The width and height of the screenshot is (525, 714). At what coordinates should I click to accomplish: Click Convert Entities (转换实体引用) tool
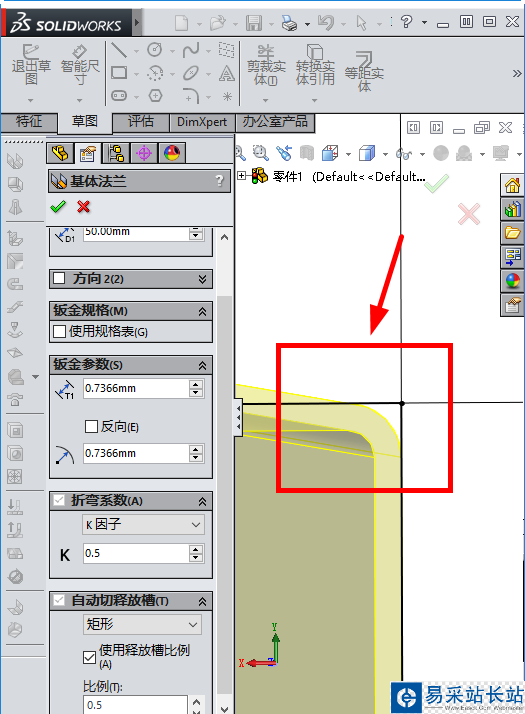315,65
